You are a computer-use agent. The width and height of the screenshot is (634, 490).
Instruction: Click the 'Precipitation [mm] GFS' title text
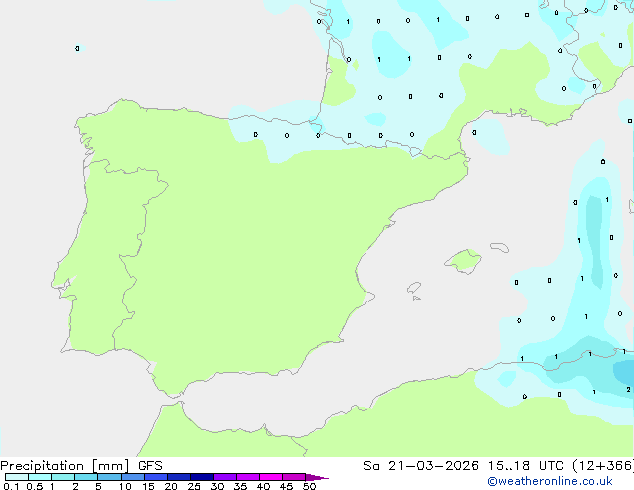81,466
